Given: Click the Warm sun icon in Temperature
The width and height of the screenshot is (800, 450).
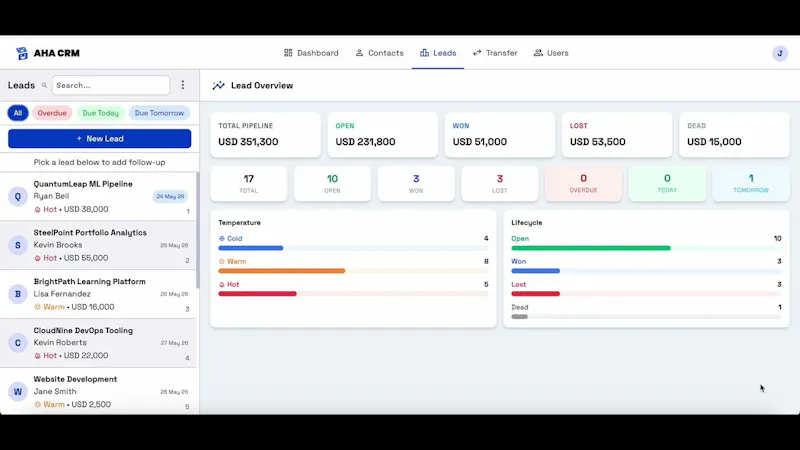Looking at the screenshot, I should (x=221, y=261).
